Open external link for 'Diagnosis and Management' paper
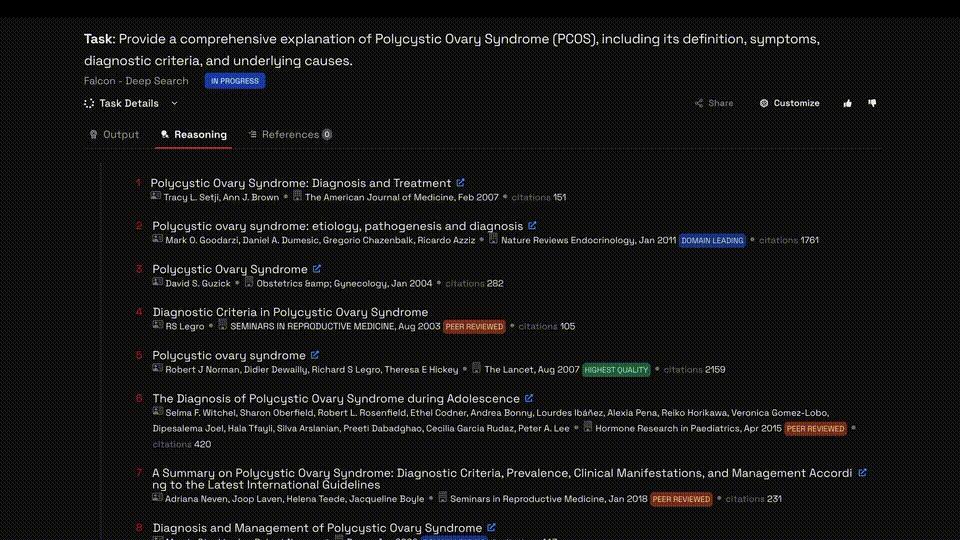The image size is (960, 540). (491, 527)
